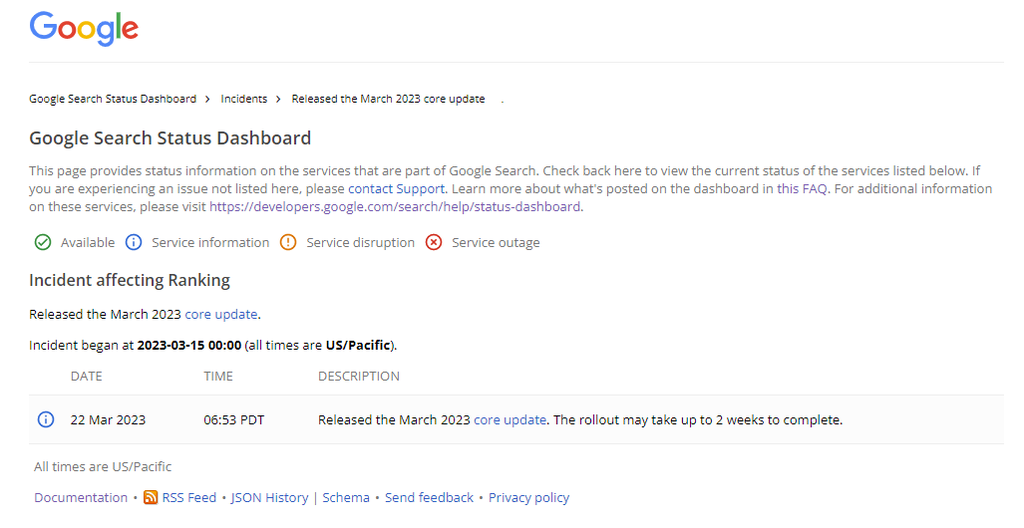Go to Google Search Status Dashboard breadcrumb
1024x528 pixels.
pos(112,99)
